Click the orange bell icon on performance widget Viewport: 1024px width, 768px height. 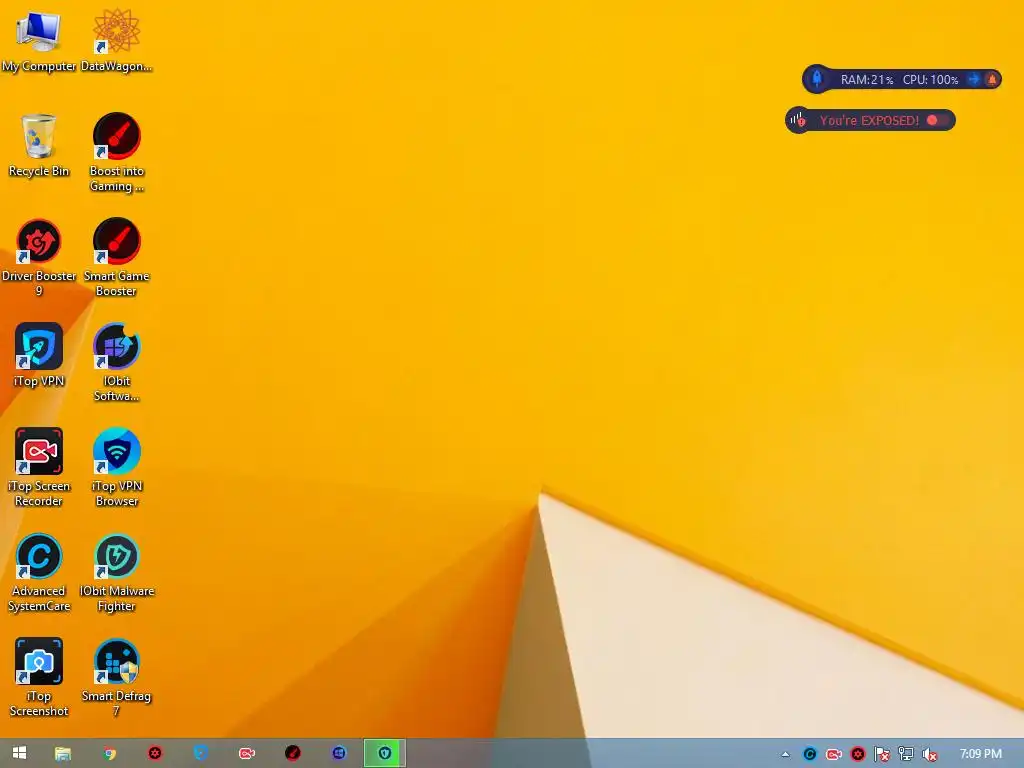pos(992,80)
